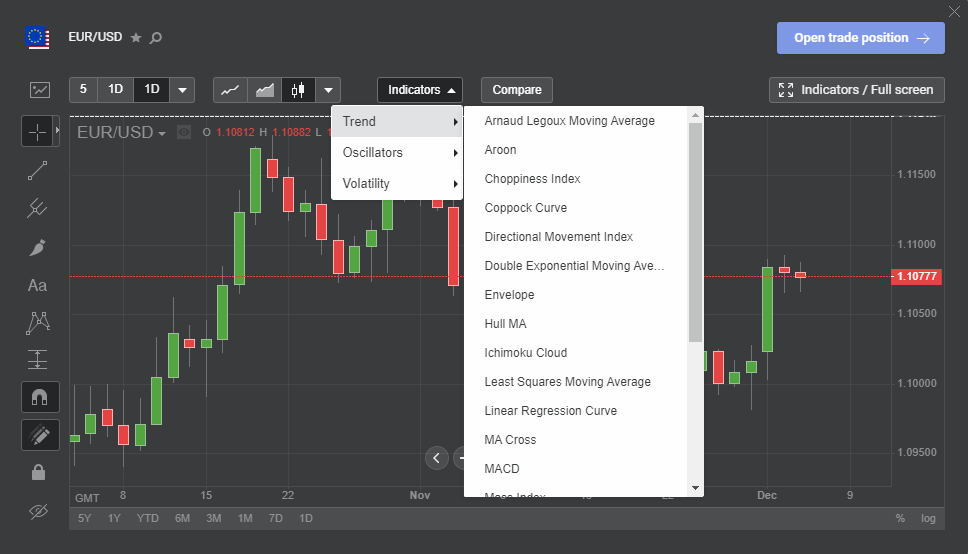
Task: Click the star to favorite EUR/USD
Action: click(136, 38)
